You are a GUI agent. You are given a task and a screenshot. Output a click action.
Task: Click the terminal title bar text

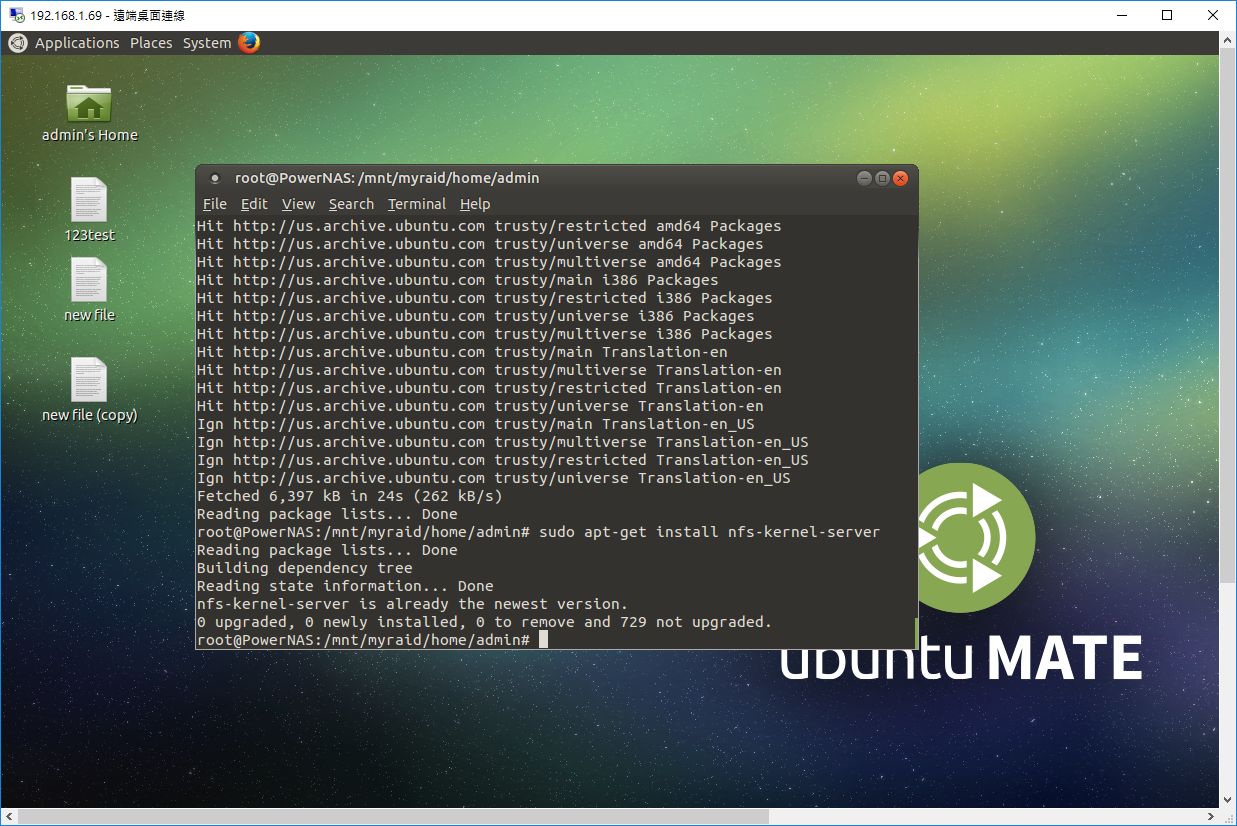pos(387,178)
